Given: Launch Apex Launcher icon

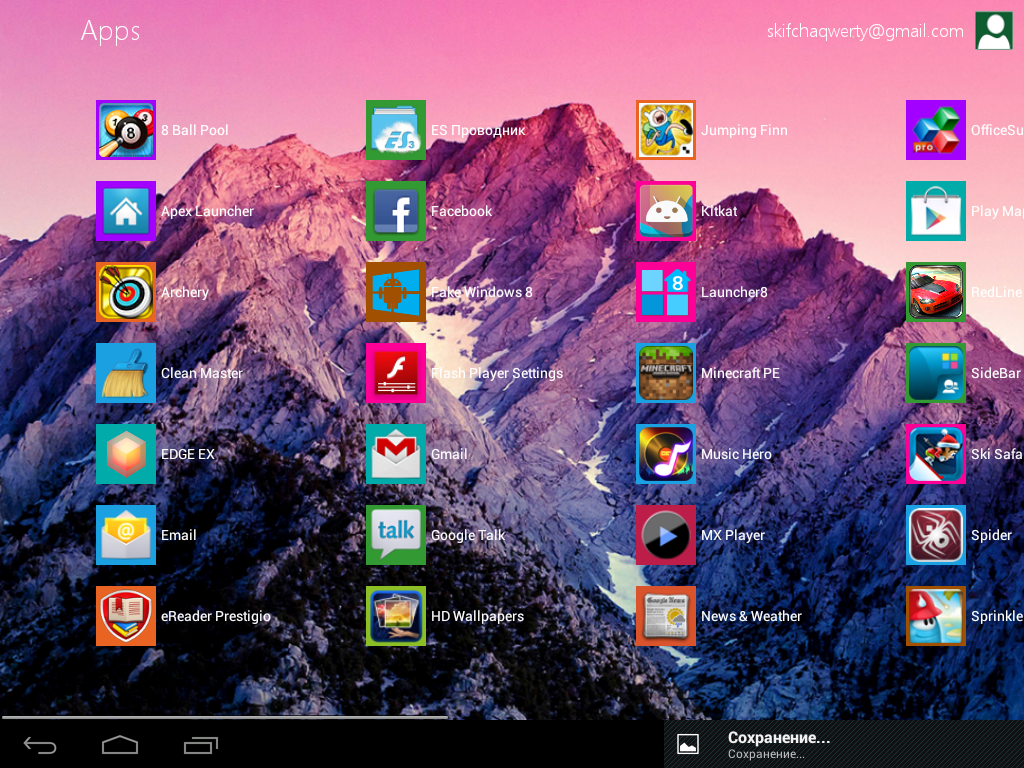Looking at the screenshot, I should 126,211.
